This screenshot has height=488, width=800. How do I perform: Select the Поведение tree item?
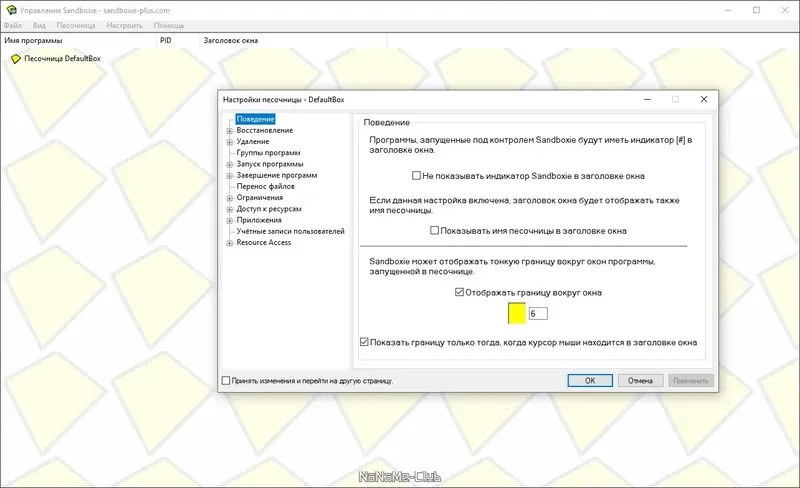(256, 119)
